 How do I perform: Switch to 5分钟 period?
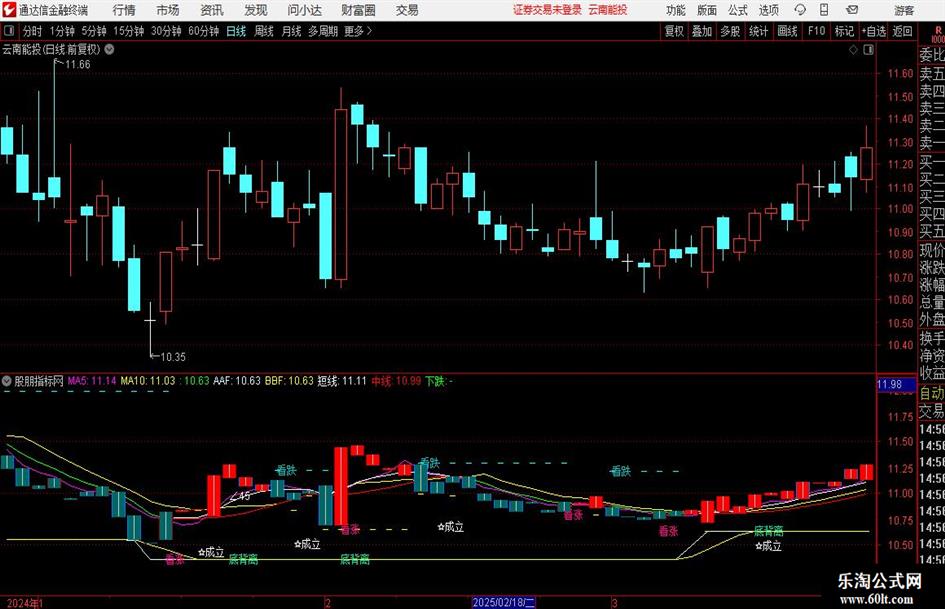pyautogui.click(x=94, y=31)
